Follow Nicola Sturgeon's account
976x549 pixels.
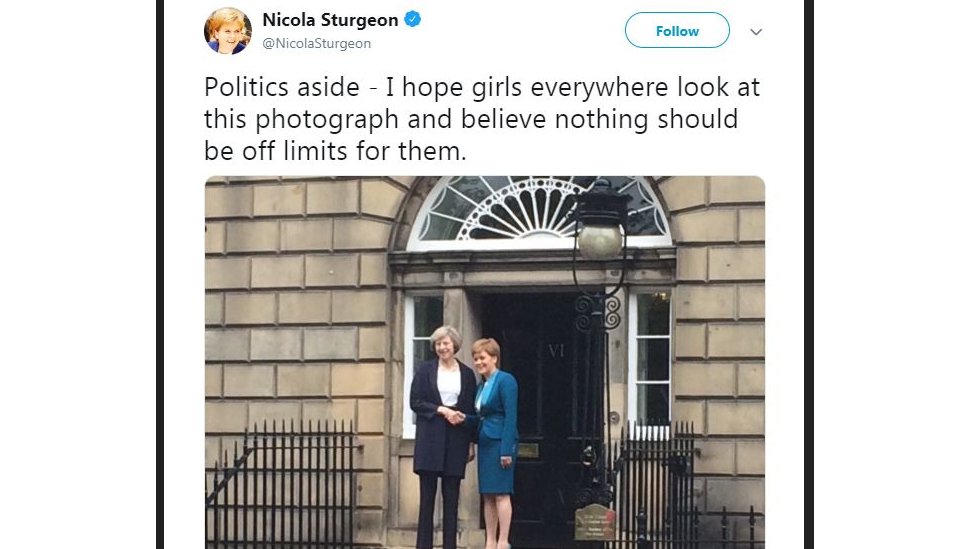click(x=677, y=30)
